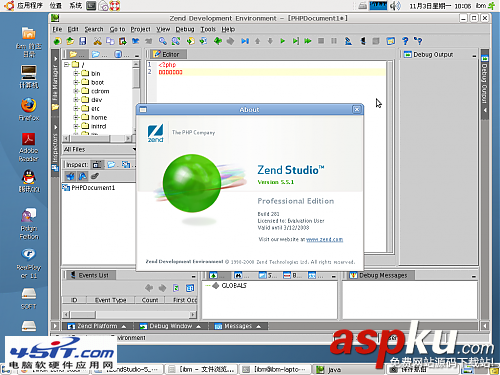Expand the dev folder node

pos(76,100)
